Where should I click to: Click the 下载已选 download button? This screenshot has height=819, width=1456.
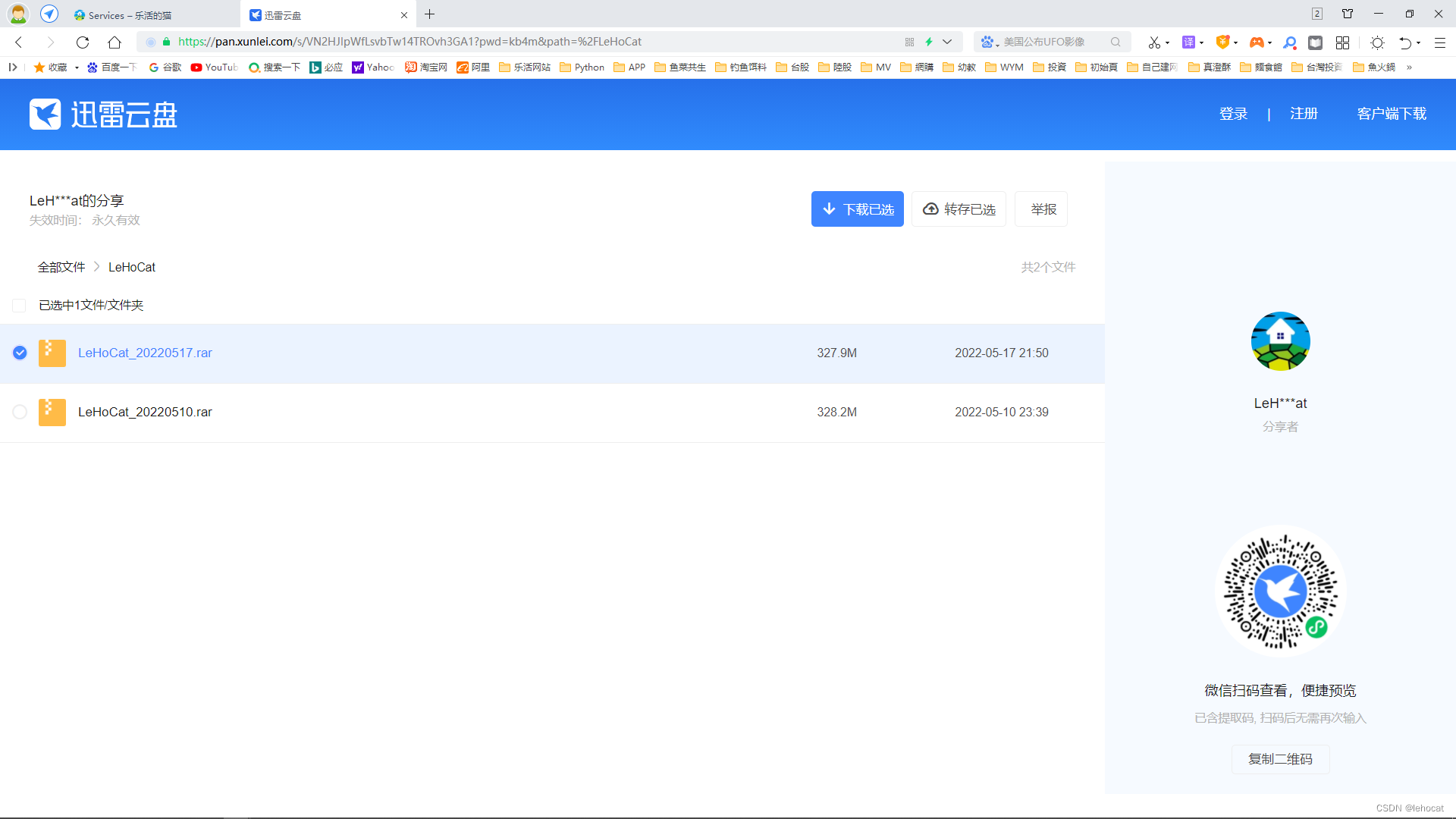coord(857,209)
